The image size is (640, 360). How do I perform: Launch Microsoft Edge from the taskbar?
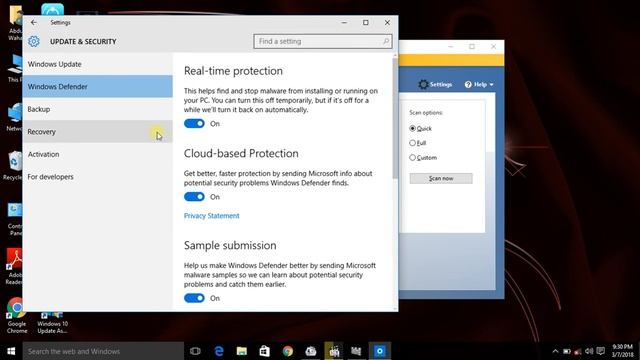point(219,351)
